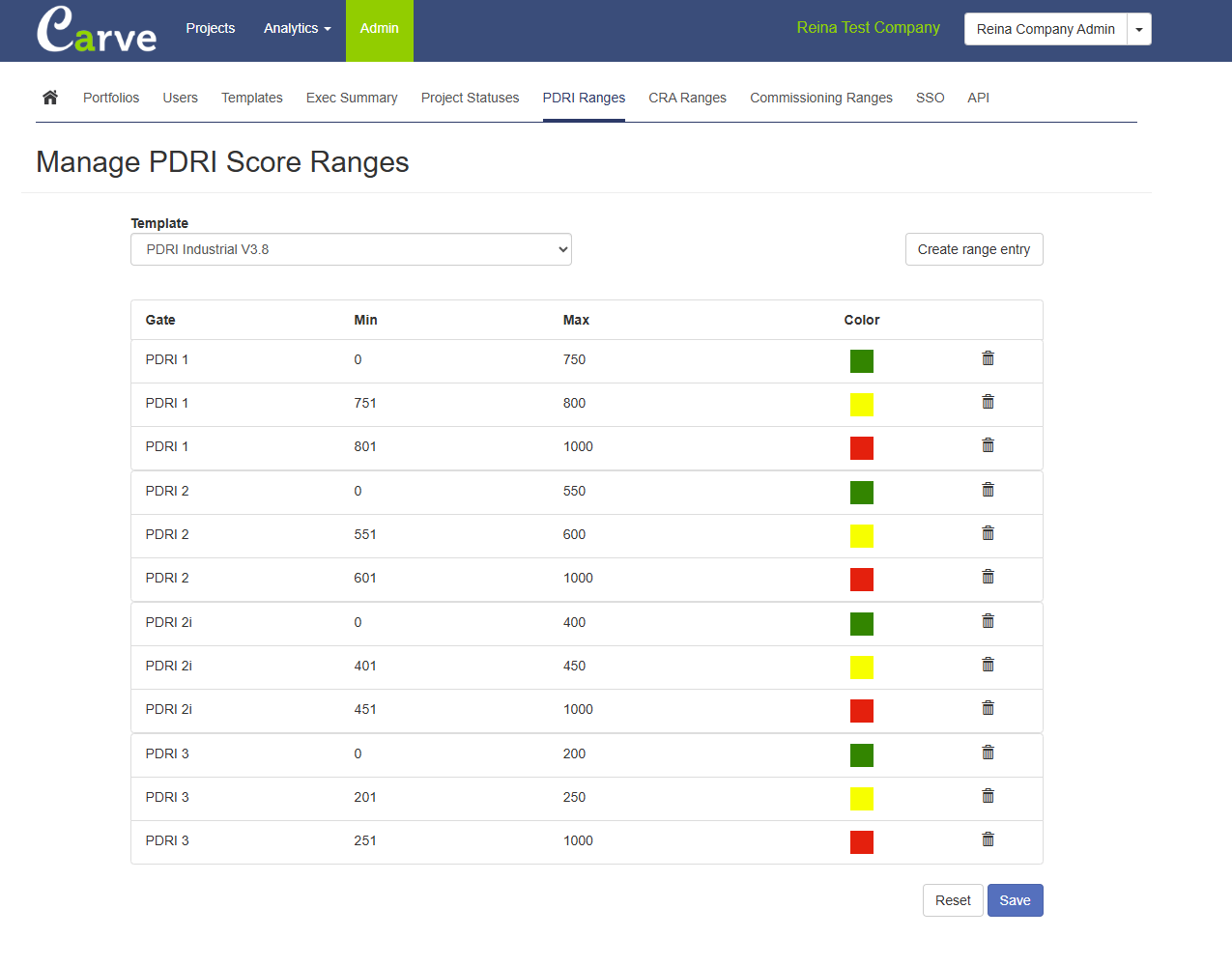Reset the range changes
Viewport: 1232px width, 966px height.
point(953,900)
